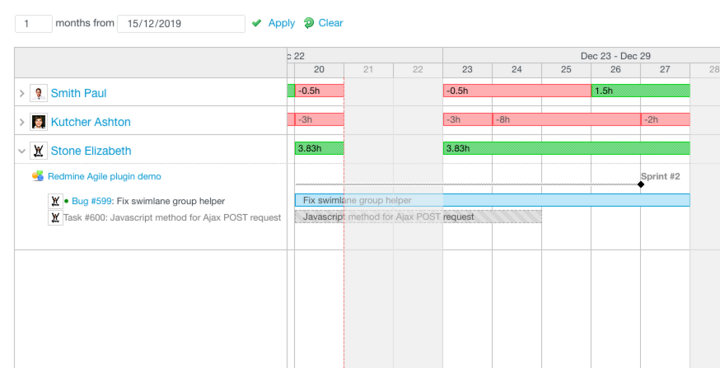
Task: Expand the Smith Paul row
Action: (x=22, y=94)
